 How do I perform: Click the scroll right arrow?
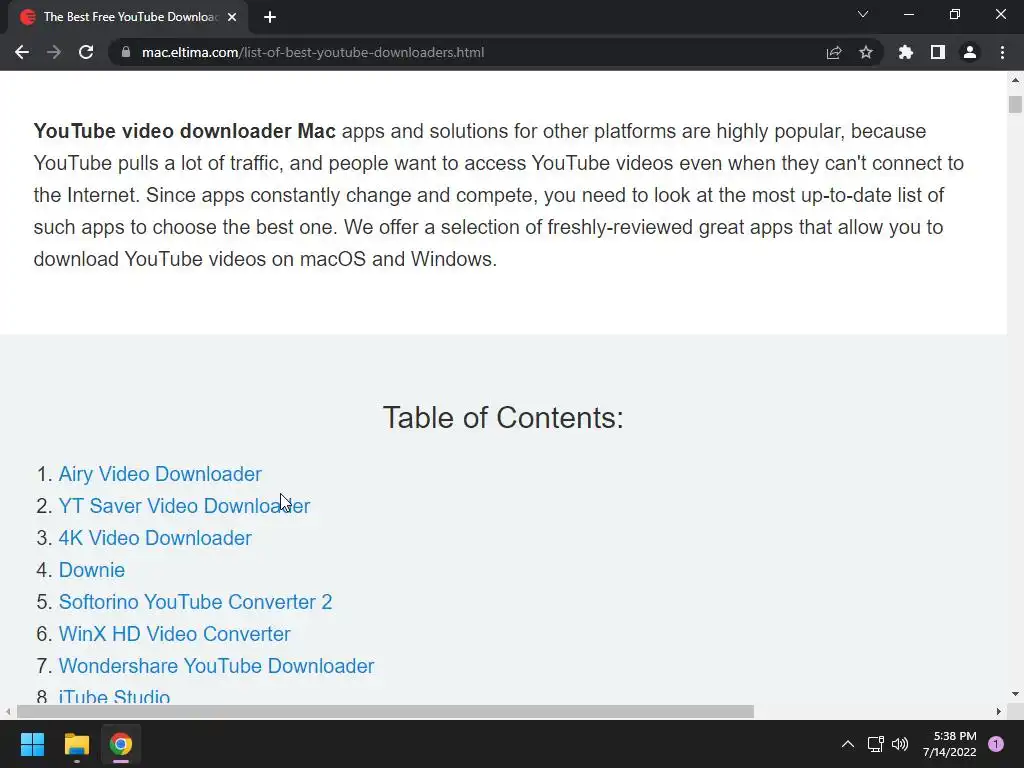pos(999,711)
